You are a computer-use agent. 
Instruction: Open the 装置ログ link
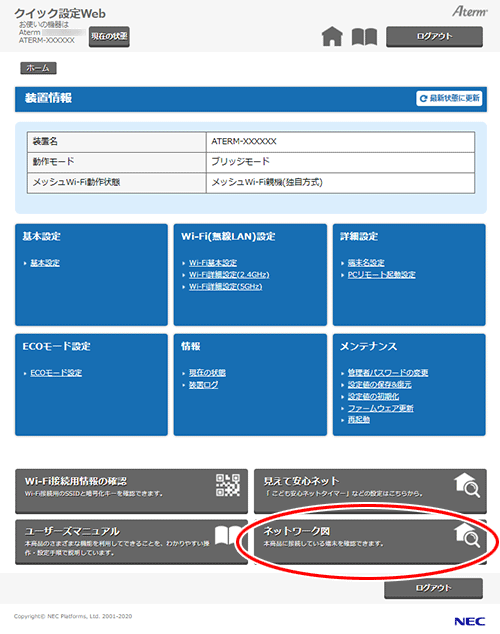(203, 385)
